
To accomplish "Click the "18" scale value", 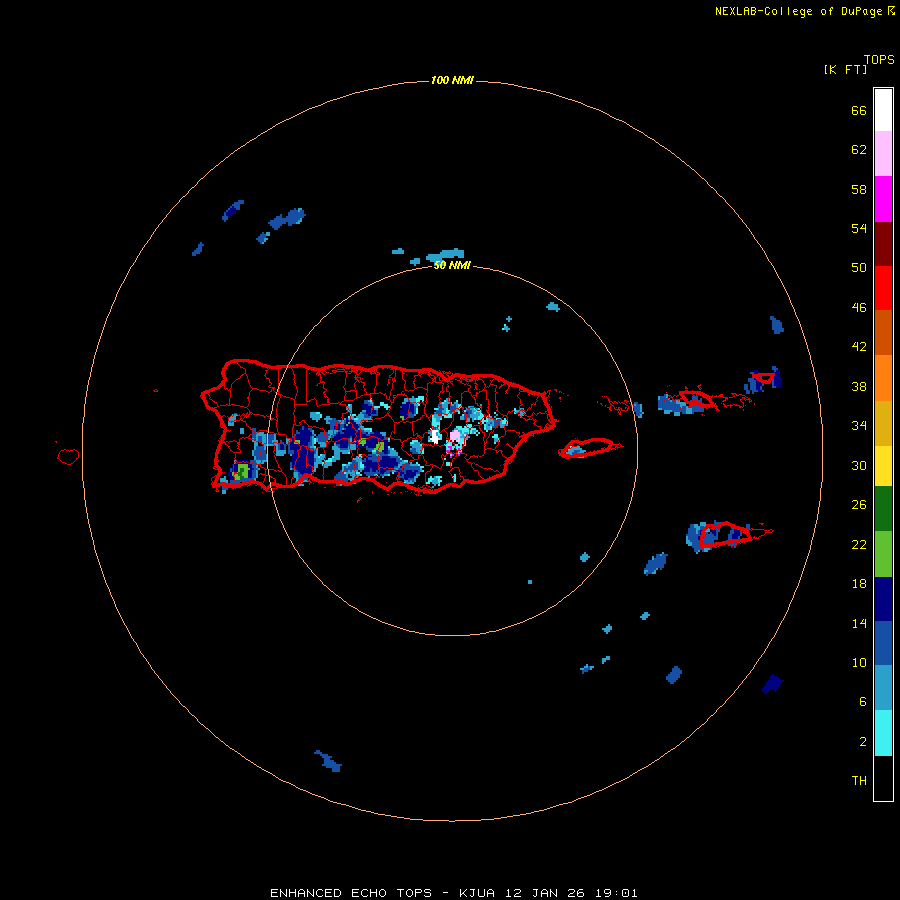I will click(859, 584).
